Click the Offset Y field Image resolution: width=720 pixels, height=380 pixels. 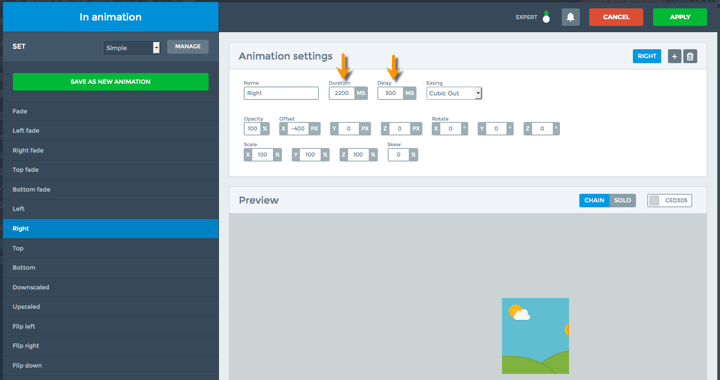click(349, 129)
